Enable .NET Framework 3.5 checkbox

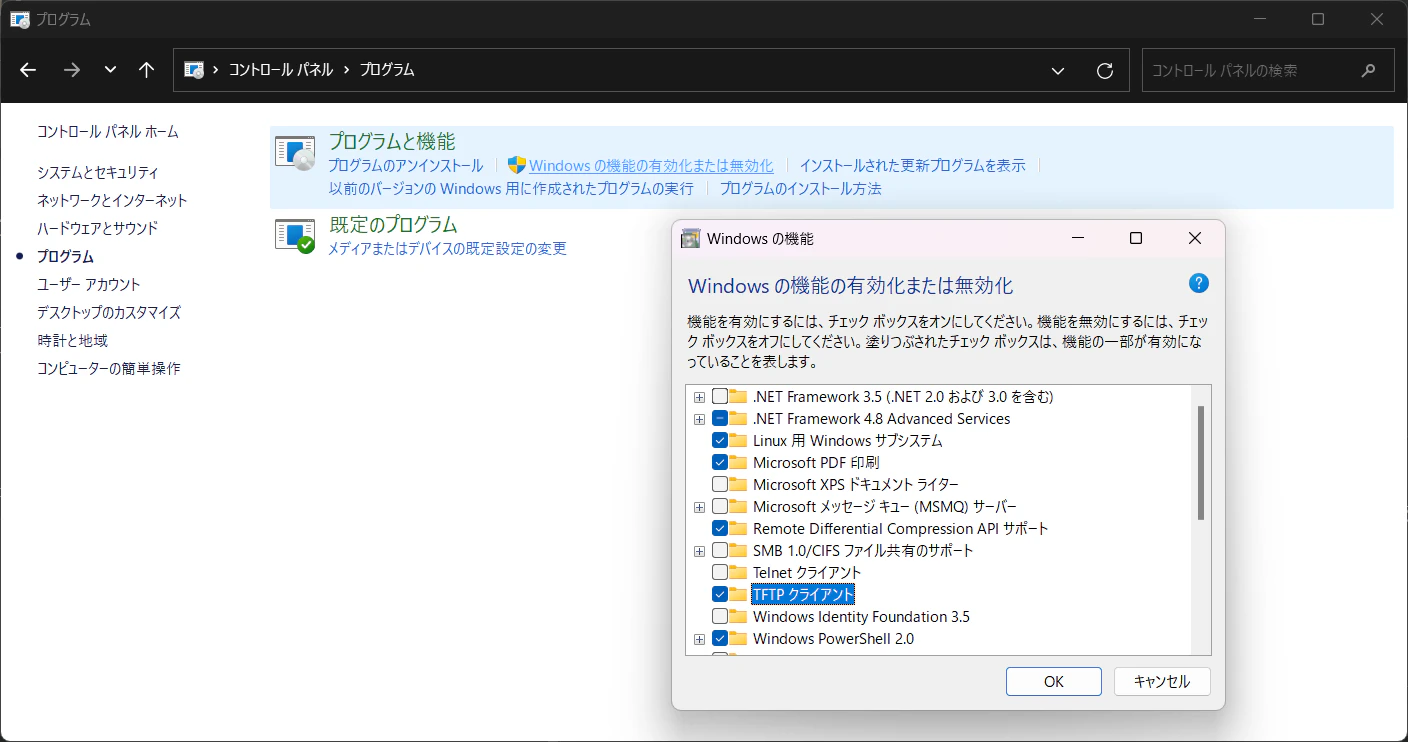coord(720,397)
